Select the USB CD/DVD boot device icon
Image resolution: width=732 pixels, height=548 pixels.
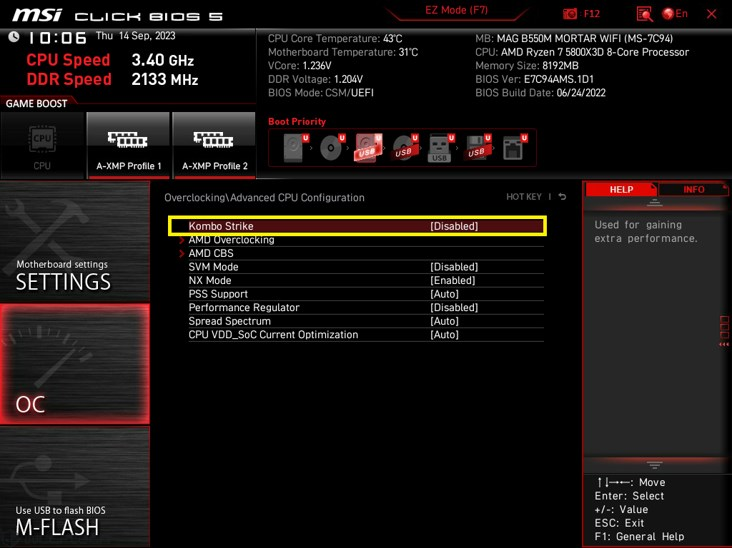[x=405, y=148]
